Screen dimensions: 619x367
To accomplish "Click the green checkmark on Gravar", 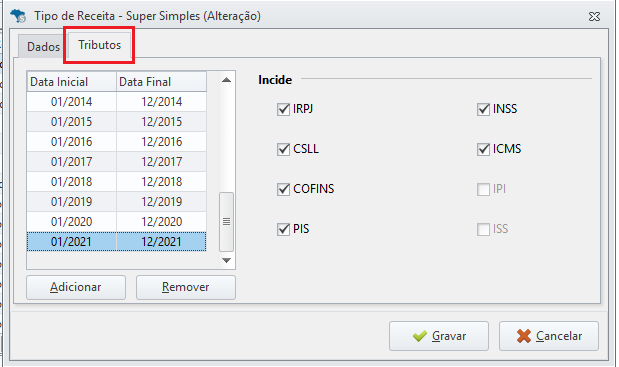I will 420,336.
